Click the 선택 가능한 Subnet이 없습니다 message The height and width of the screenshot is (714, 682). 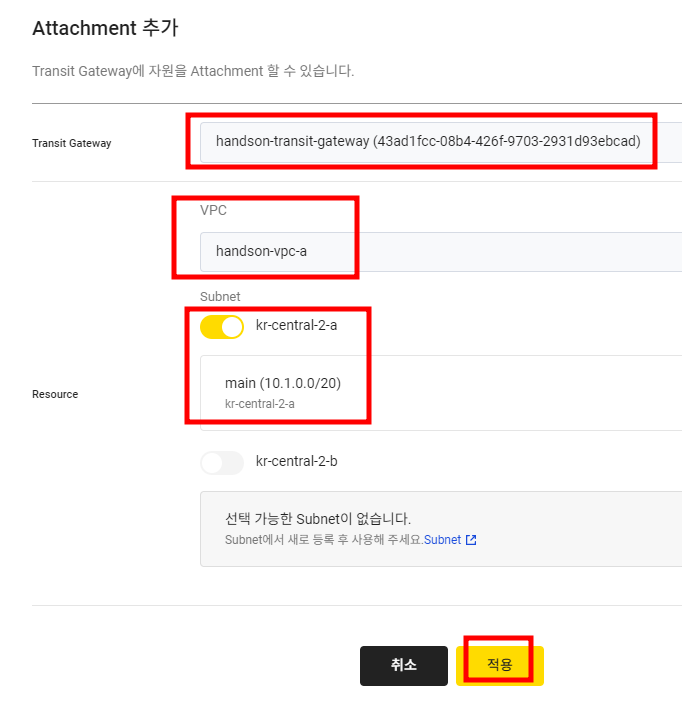click(x=318, y=519)
